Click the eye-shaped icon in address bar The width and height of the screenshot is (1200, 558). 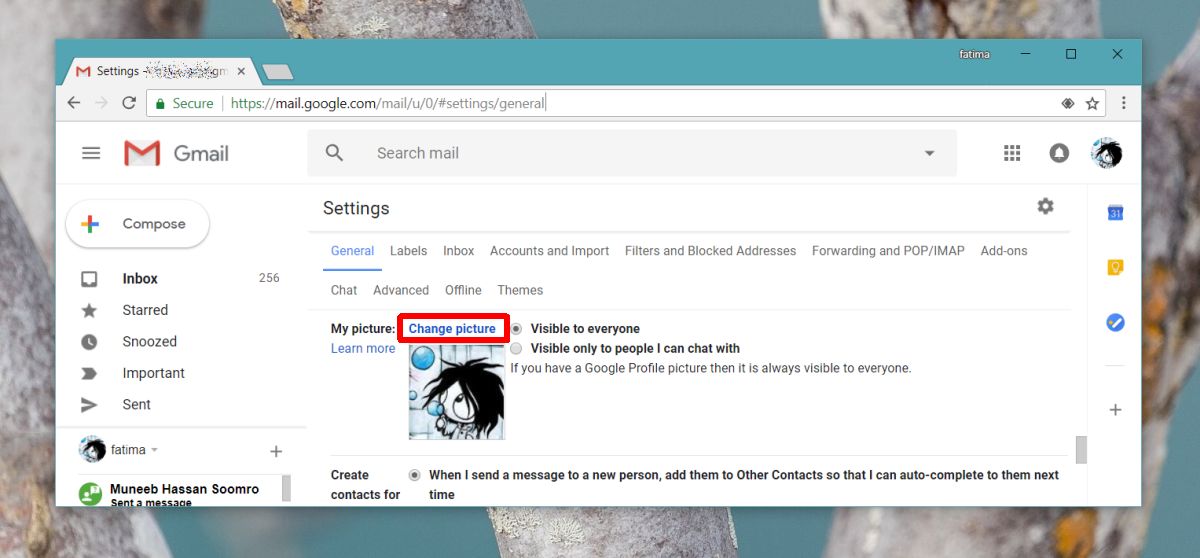pyautogui.click(x=1067, y=103)
